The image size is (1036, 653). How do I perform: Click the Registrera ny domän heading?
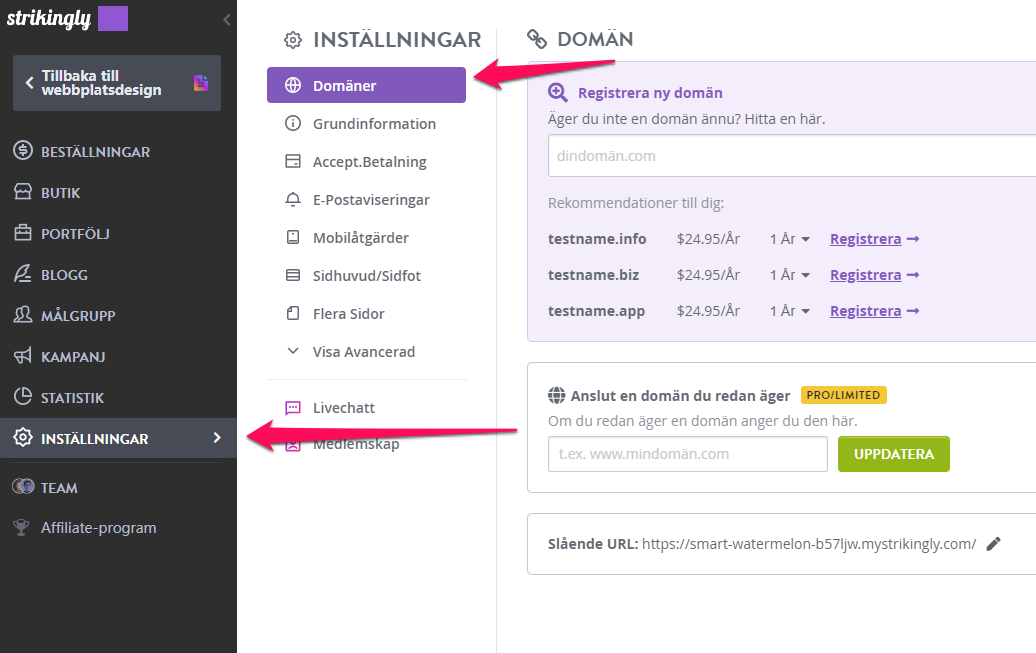[650, 93]
